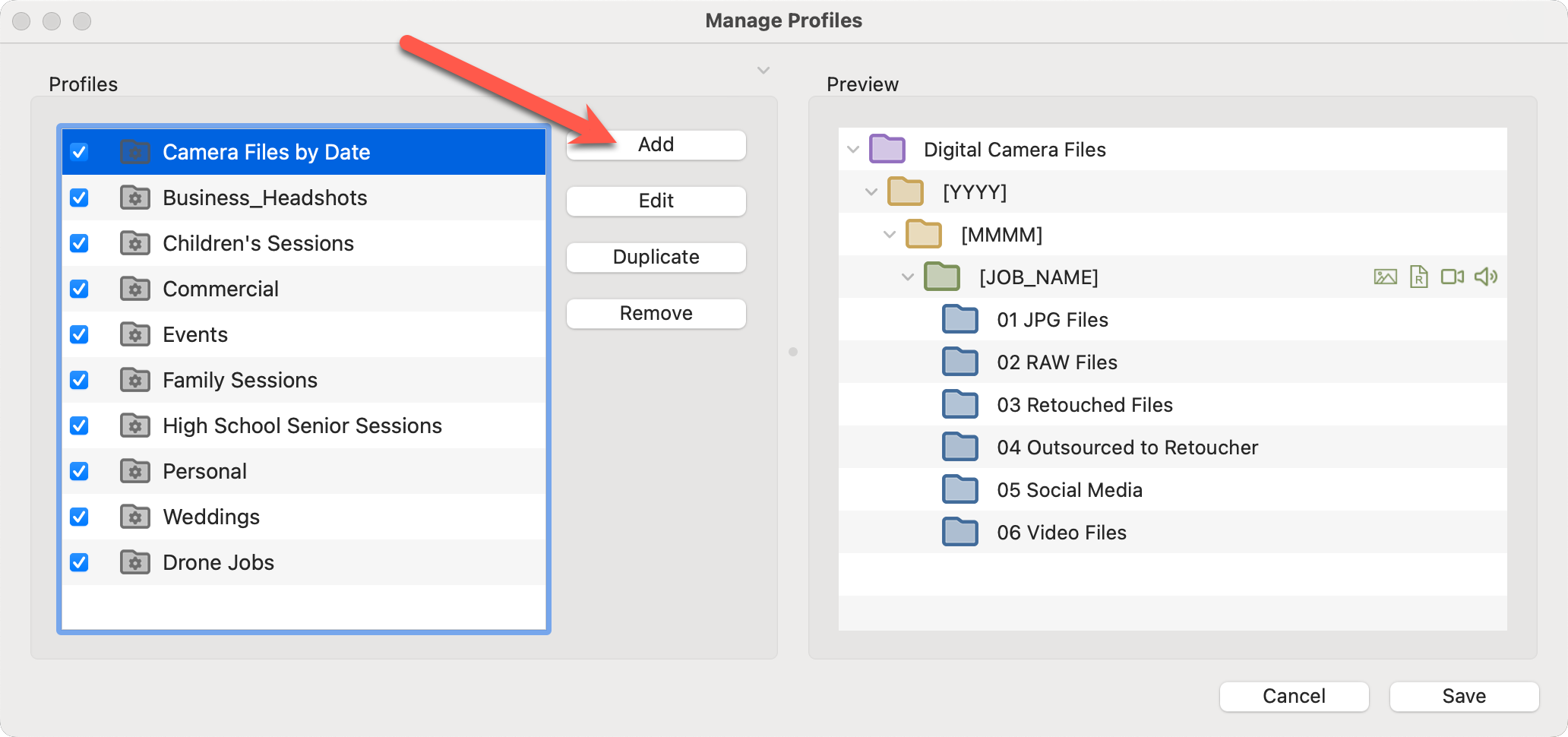
Task: Click the split divider handle between panels
Action: [793, 352]
